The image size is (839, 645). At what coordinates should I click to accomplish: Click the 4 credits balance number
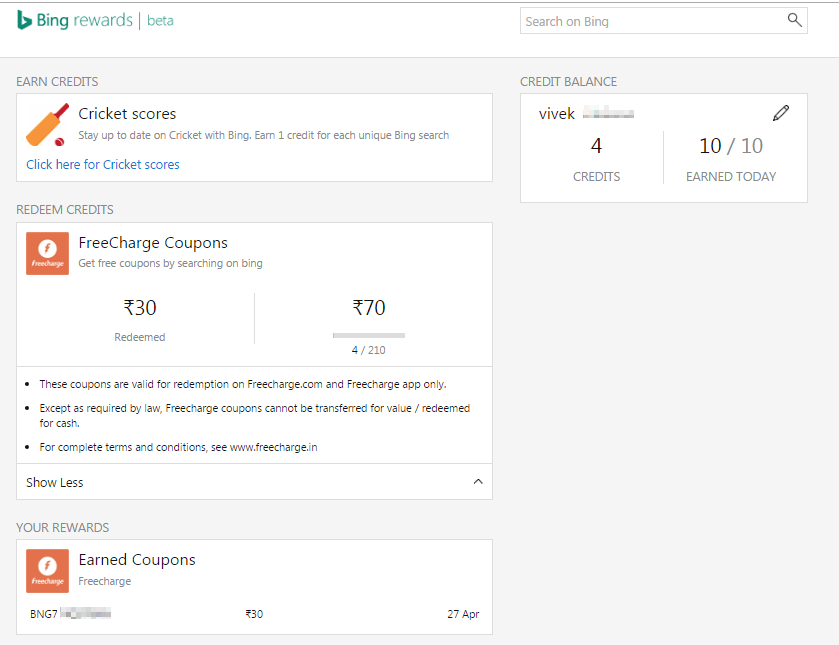point(596,146)
